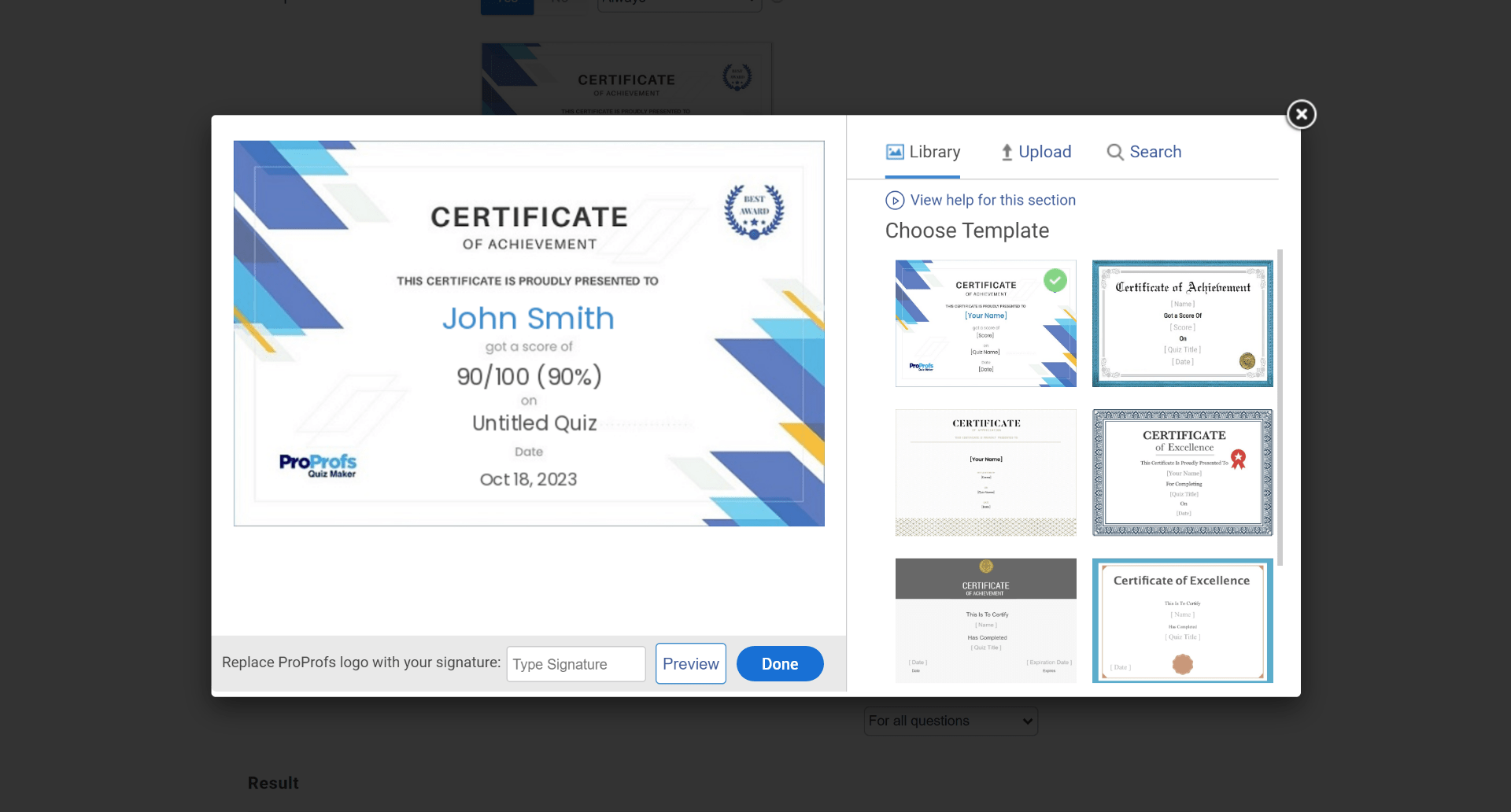Click the Search magnifier icon
Viewport: 1511px width, 812px height.
[x=1114, y=153]
